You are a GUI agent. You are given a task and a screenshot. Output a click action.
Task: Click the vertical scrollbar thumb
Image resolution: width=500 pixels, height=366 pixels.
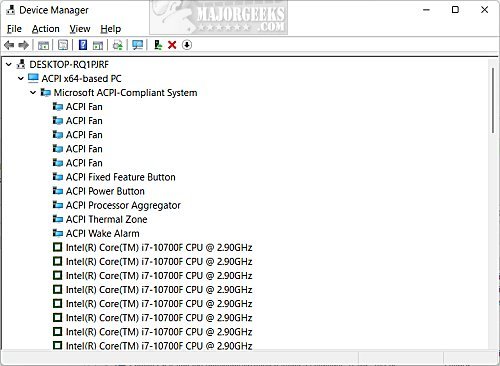pos(493,101)
